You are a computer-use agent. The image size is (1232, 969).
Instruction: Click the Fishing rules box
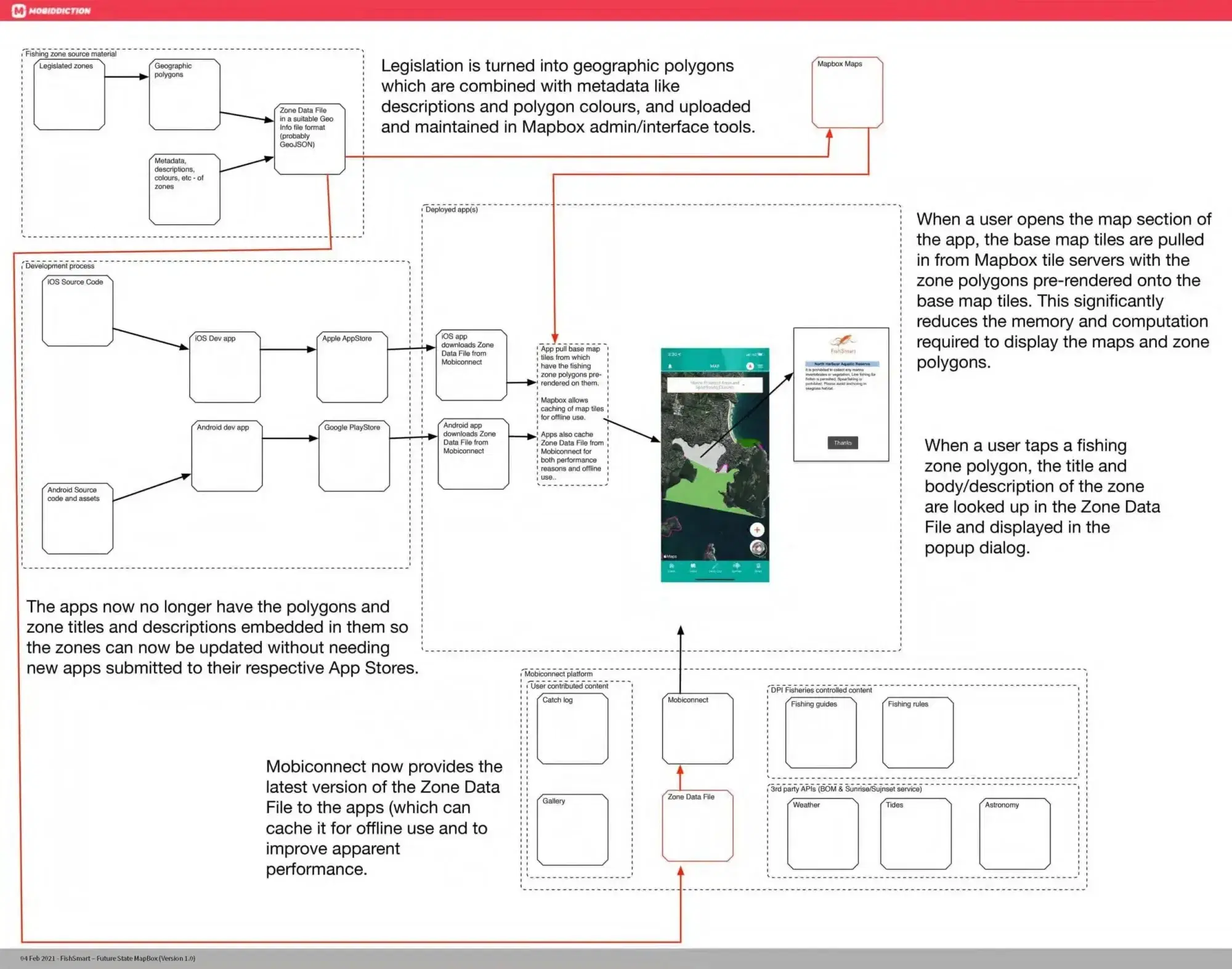tap(917, 732)
